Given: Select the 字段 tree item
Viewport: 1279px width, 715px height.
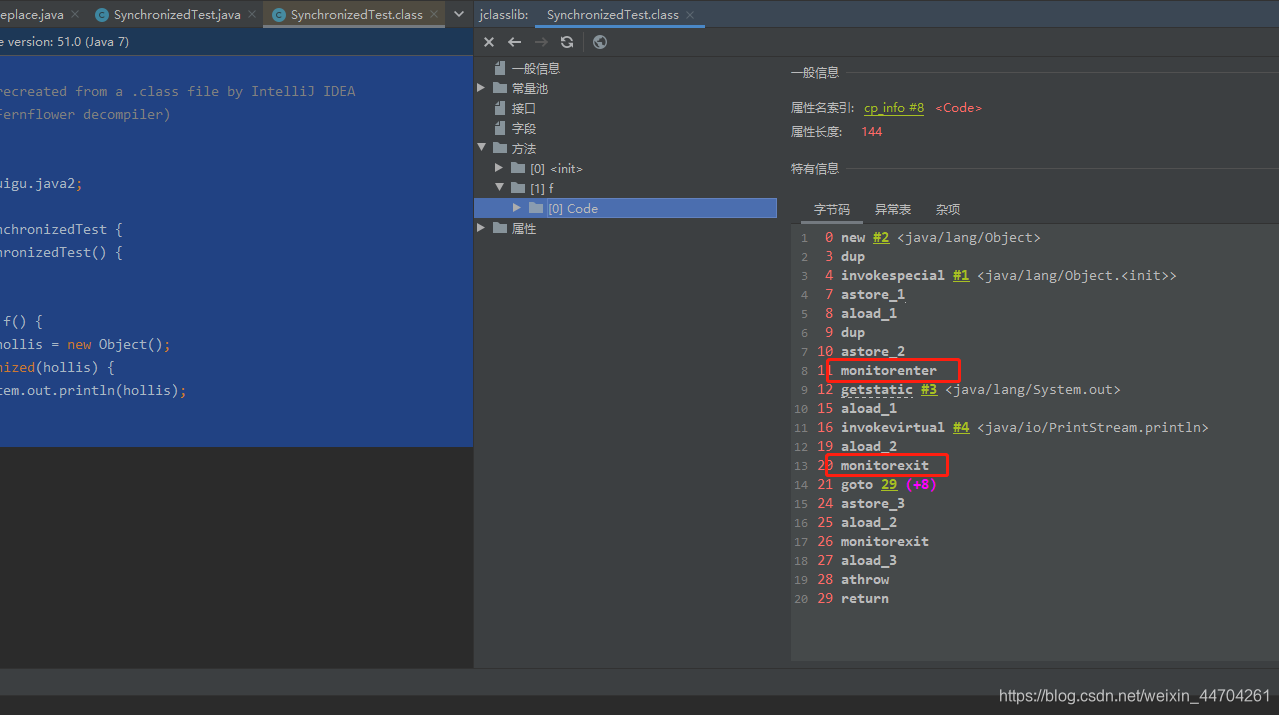Looking at the screenshot, I should pos(523,128).
